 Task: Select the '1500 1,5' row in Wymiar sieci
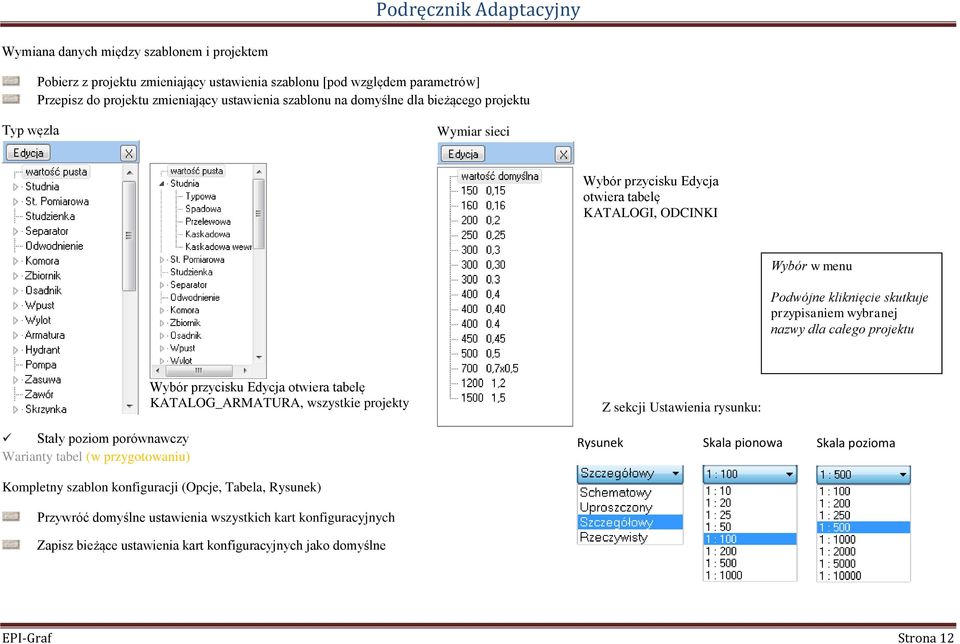(x=483, y=398)
